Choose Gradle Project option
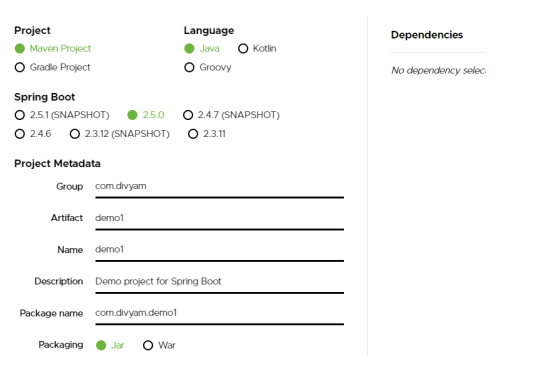The height and width of the screenshot is (374, 533). [20, 67]
